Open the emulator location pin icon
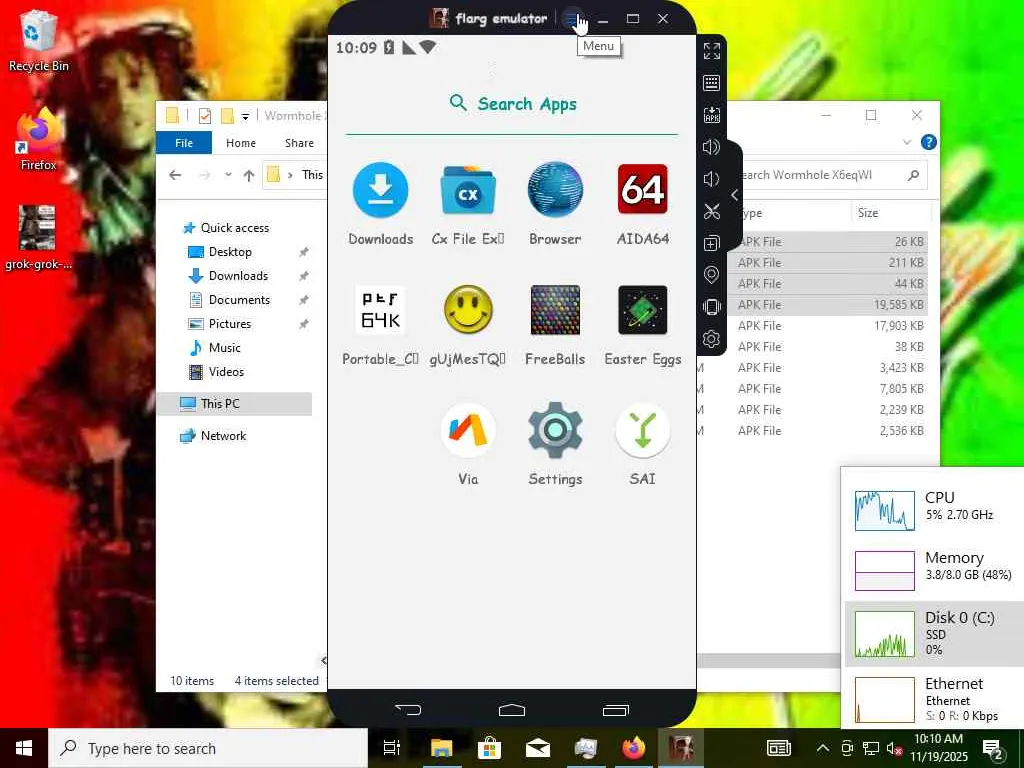 (712, 275)
